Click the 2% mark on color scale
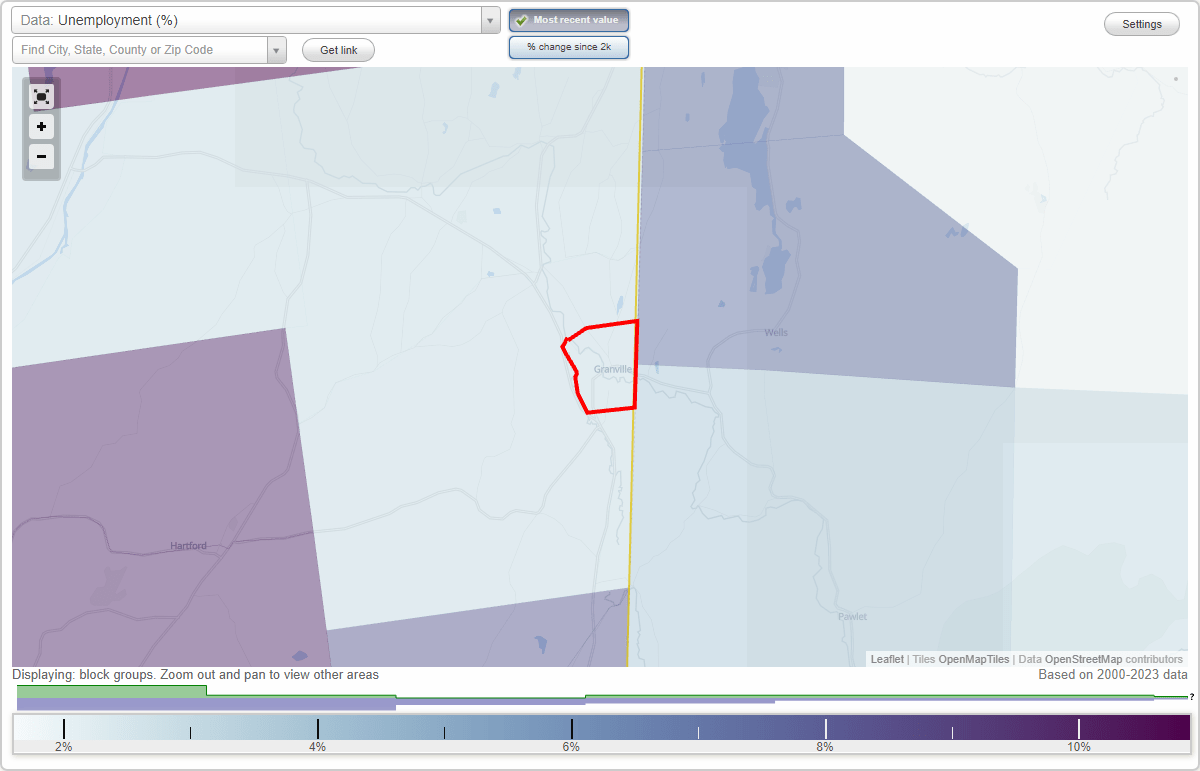1200x771 pixels. [64, 747]
